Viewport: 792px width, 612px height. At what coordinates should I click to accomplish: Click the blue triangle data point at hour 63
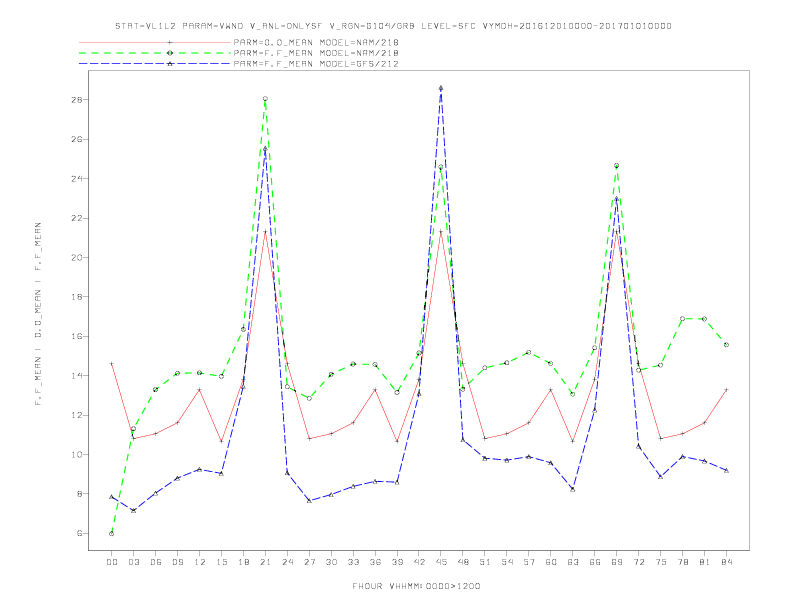click(572, 489)
